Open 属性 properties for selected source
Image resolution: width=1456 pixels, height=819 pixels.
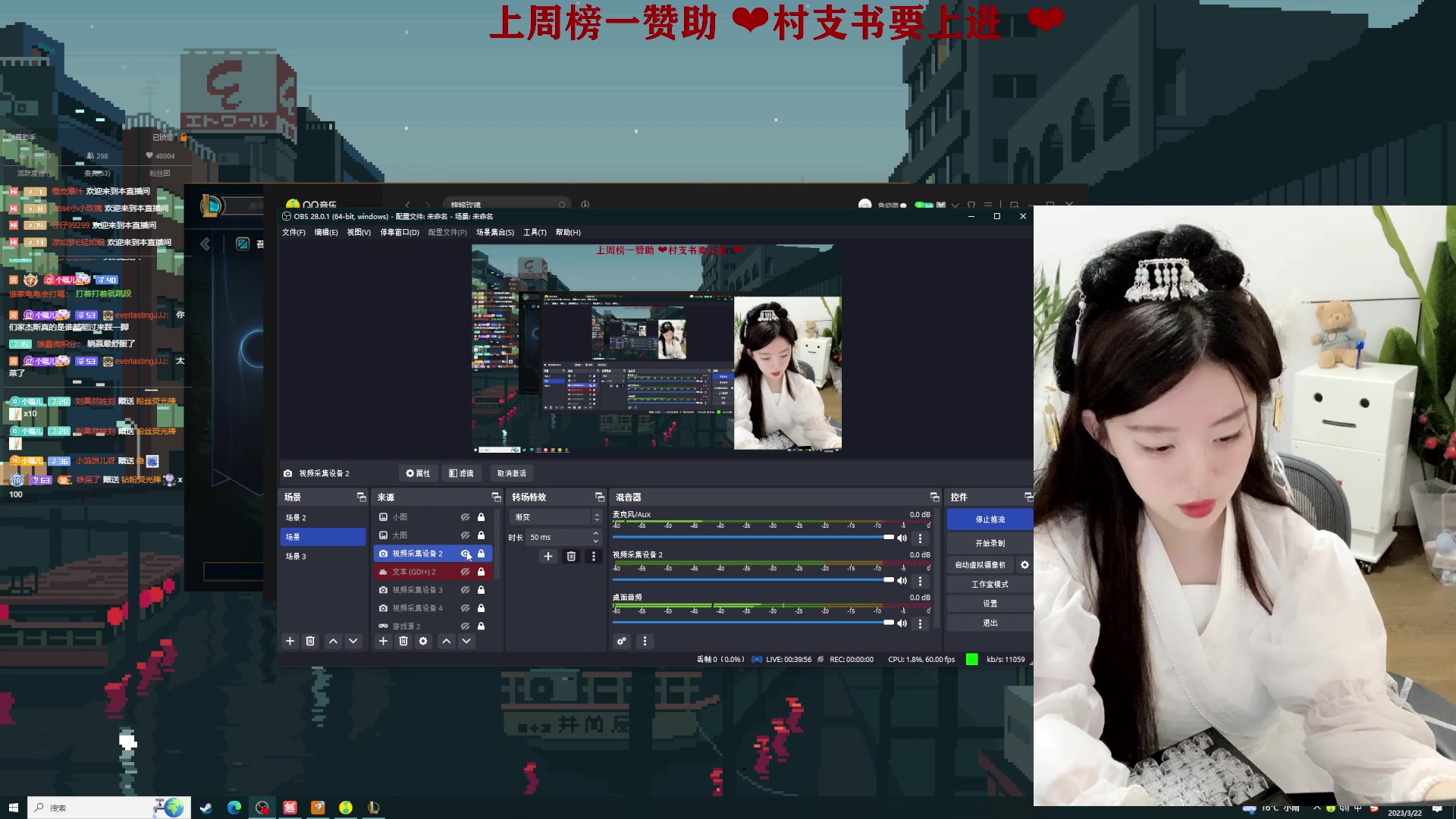click(x=418, y=473)
